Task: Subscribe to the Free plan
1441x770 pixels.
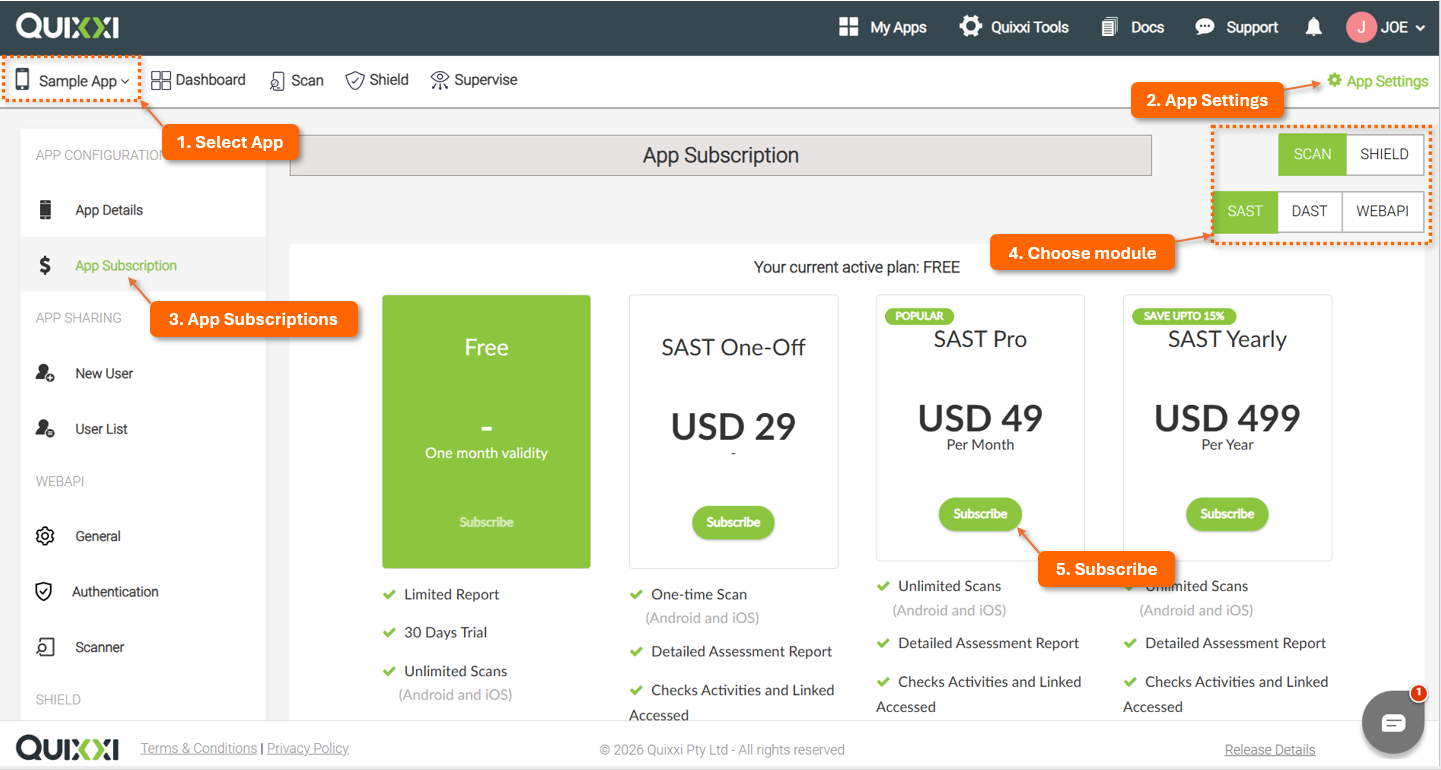Action: point(486,522)
